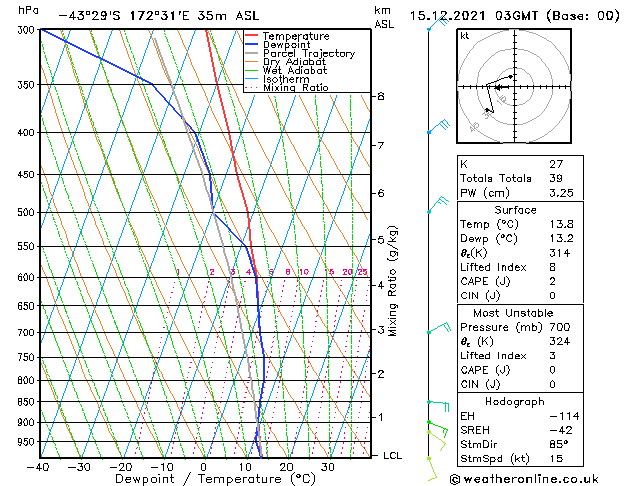Screen dimensions: 629x486
Task: Click the kt label in hodograph
Action: click(465, 36)
